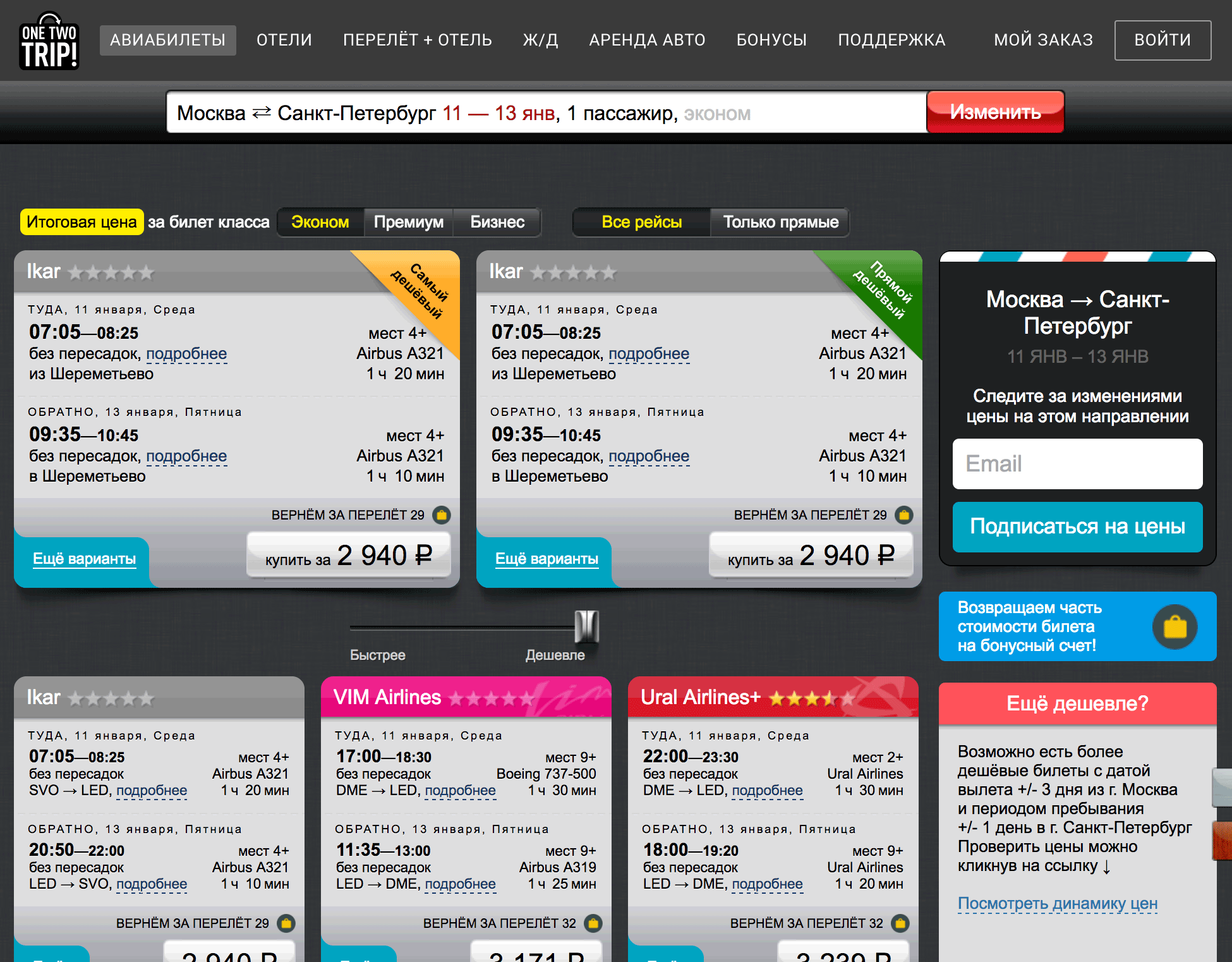Screen dimensions: 1232x962
Task: Open Мой заказ page
Action: (x=1044, y=40)
